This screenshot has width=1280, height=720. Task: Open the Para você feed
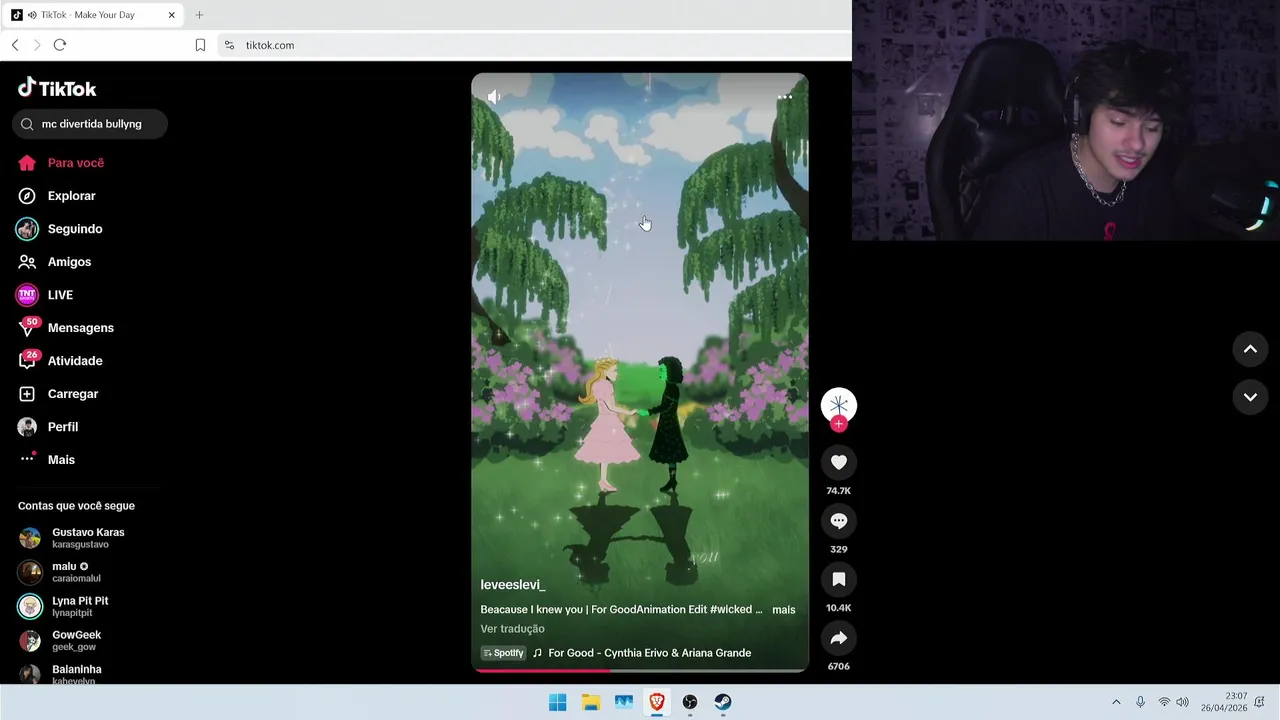(75, 163)
